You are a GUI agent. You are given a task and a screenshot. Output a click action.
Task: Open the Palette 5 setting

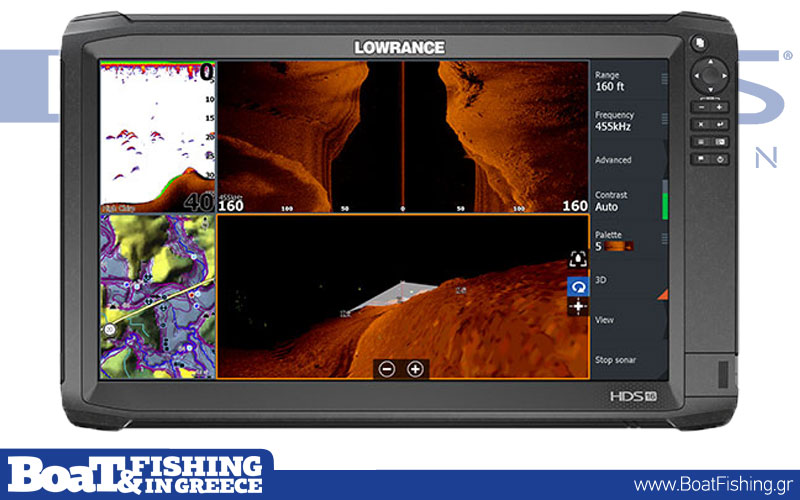coord(629,241)
